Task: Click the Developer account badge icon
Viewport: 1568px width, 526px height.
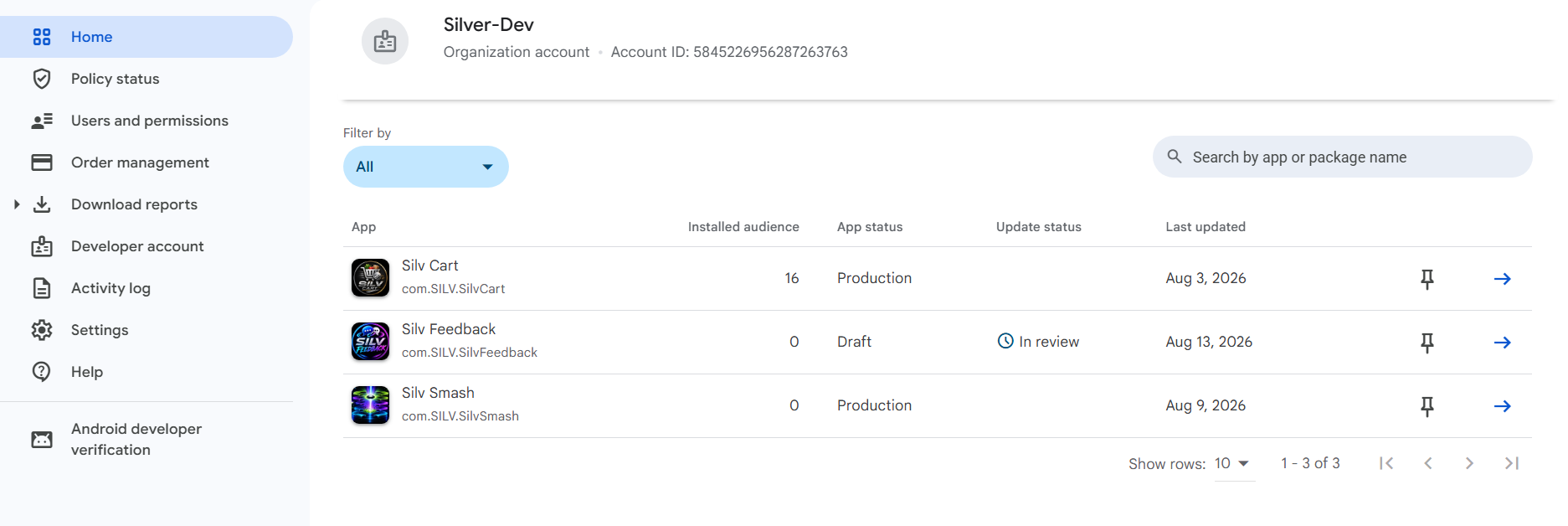Action: click(42, 246)
